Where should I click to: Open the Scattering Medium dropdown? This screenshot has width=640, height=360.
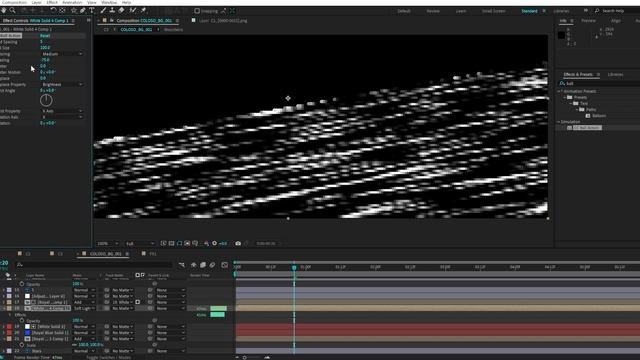(62, 54)
